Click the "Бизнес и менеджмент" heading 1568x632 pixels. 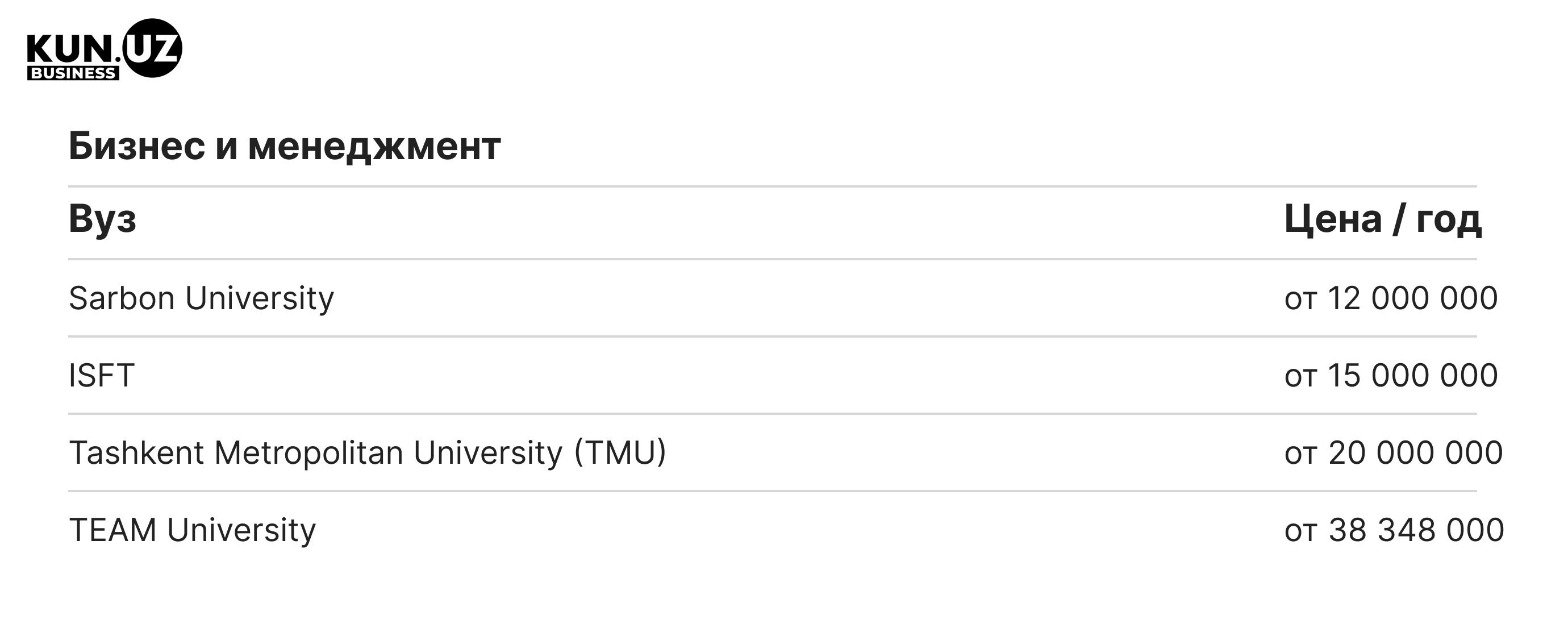(x=284, y=147)
